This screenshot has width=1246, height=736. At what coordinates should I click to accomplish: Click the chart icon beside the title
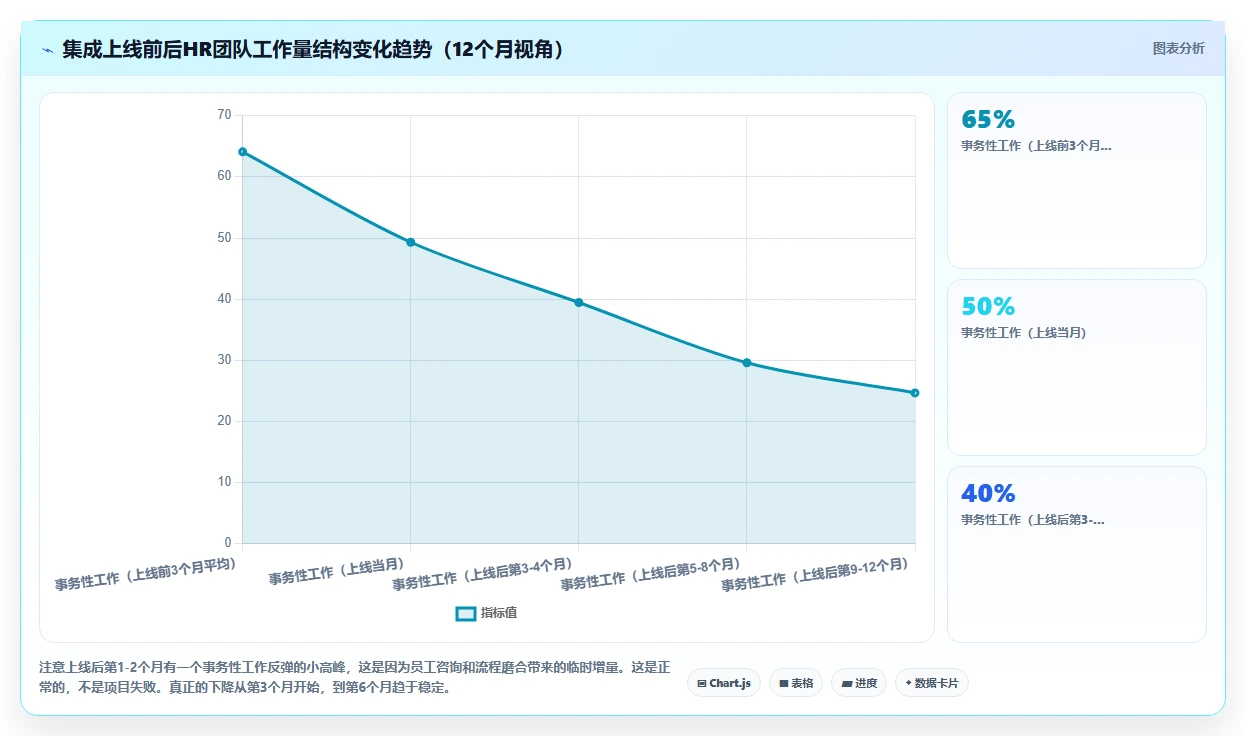coord(47,49)
